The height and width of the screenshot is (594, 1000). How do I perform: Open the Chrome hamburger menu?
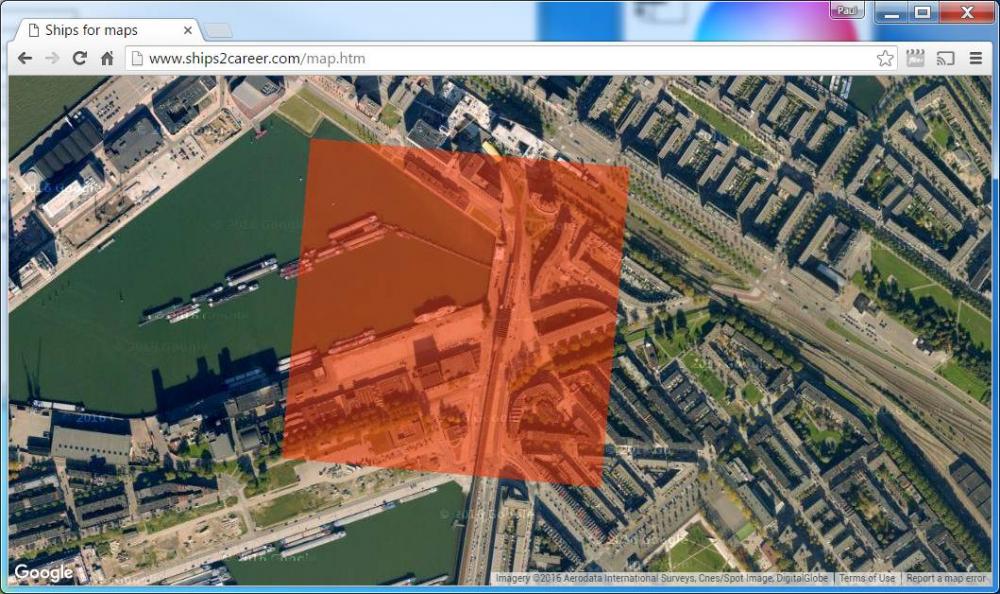(x=975, y=58)
